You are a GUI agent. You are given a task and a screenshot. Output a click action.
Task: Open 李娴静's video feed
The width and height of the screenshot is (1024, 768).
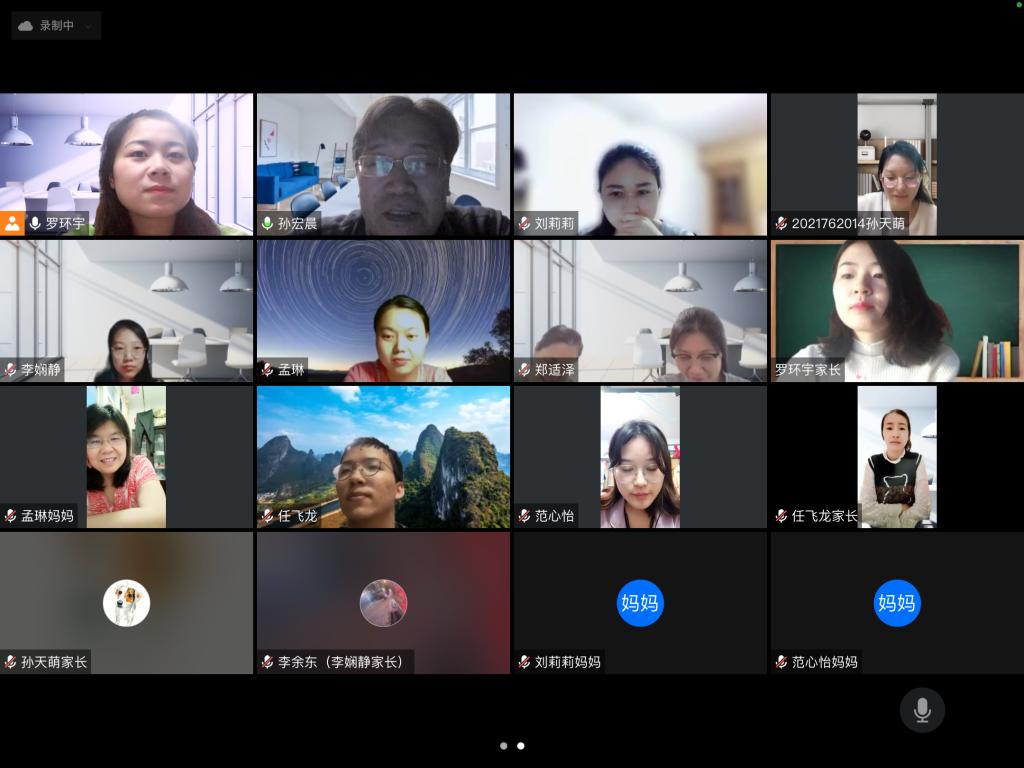tap(126, 310)
